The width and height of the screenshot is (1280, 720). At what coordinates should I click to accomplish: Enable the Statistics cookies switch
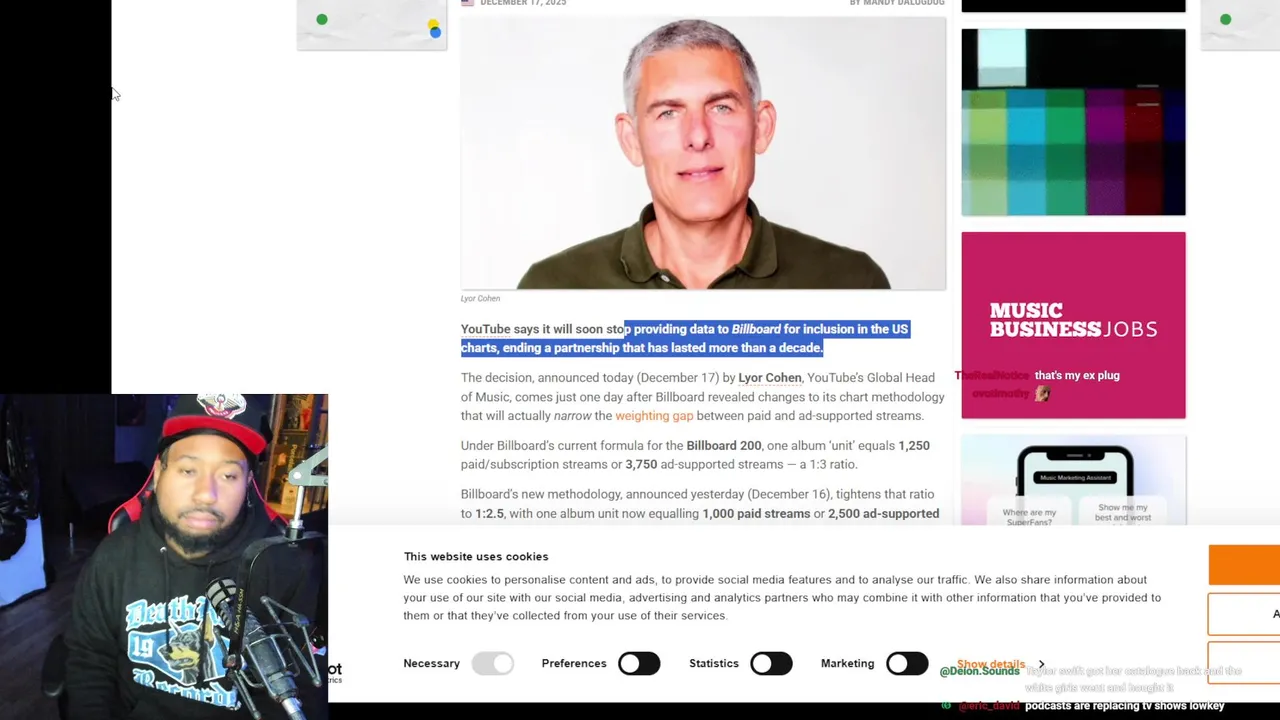point(771,663)
